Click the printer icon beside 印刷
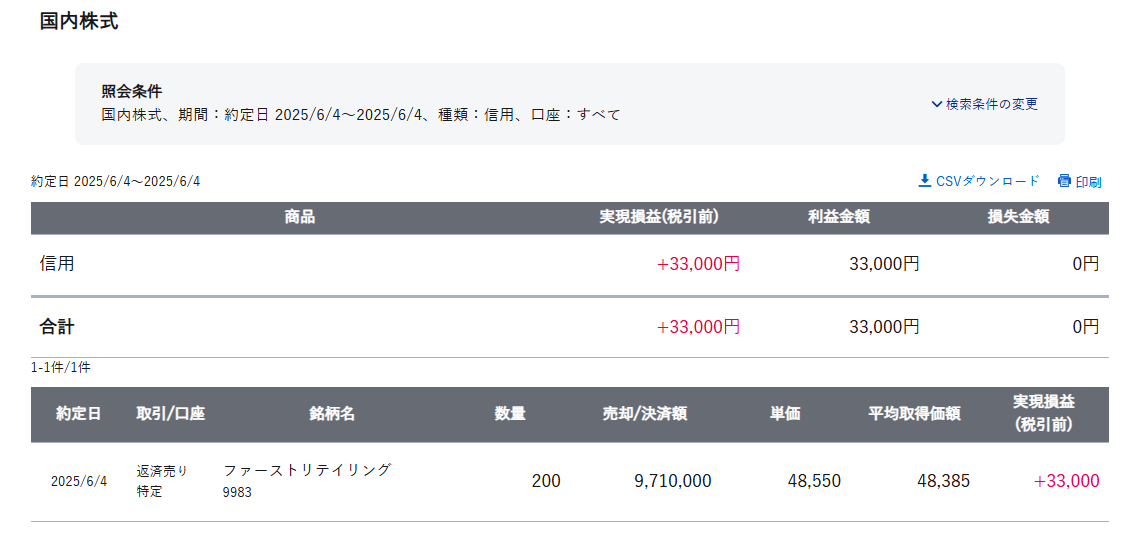This screenshot has height=547, width=1132. coord(1064,181)
